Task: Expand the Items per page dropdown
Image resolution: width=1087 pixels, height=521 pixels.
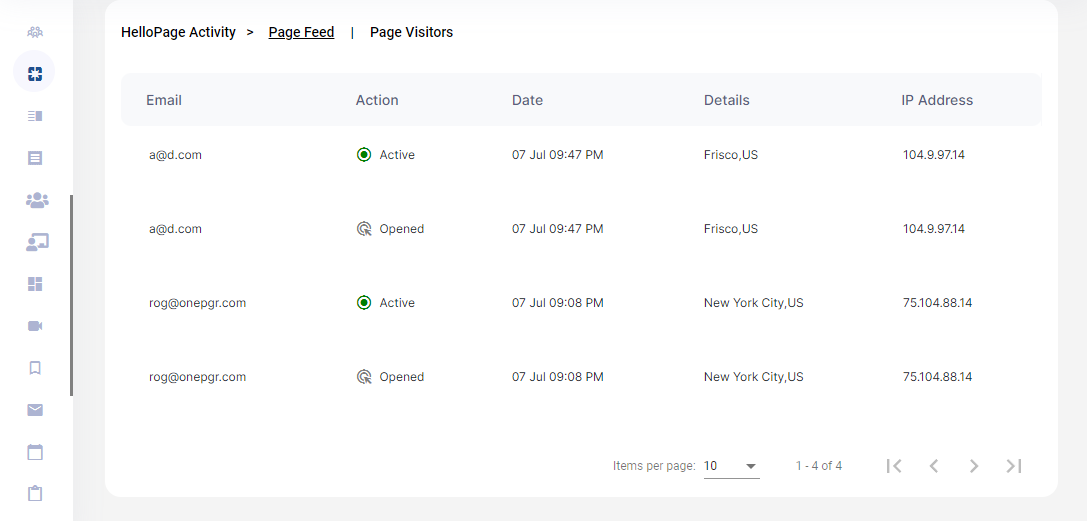Action: [731, 466]
